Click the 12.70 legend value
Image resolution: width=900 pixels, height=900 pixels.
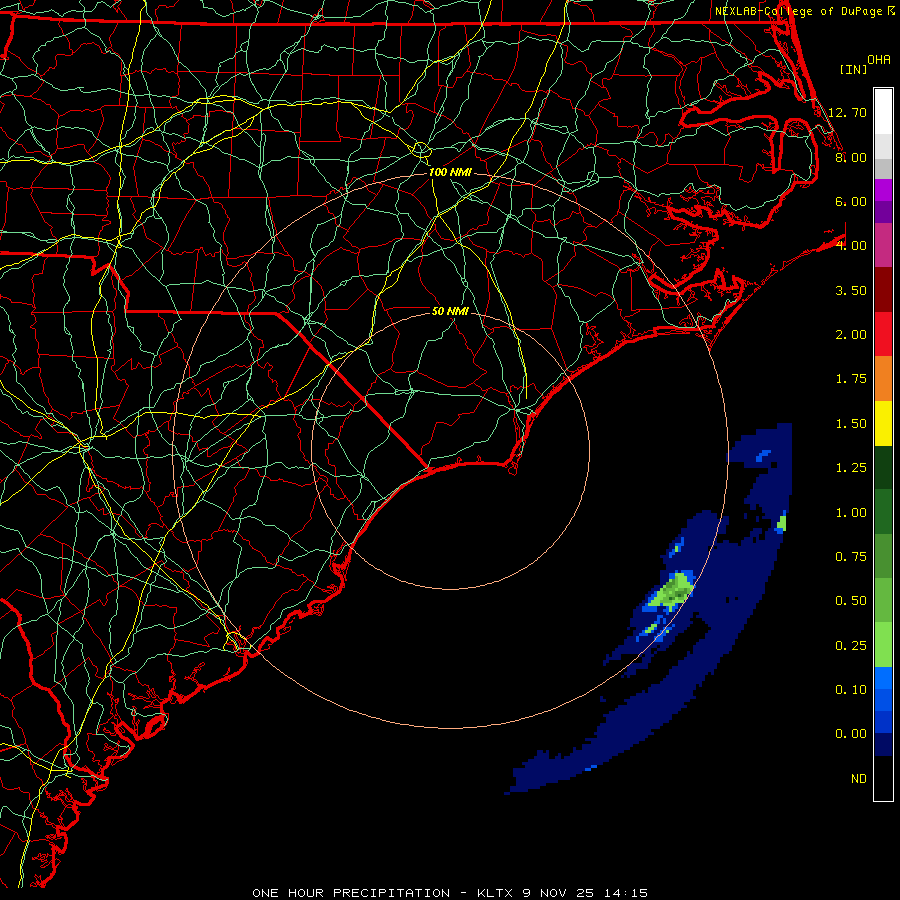847,112
